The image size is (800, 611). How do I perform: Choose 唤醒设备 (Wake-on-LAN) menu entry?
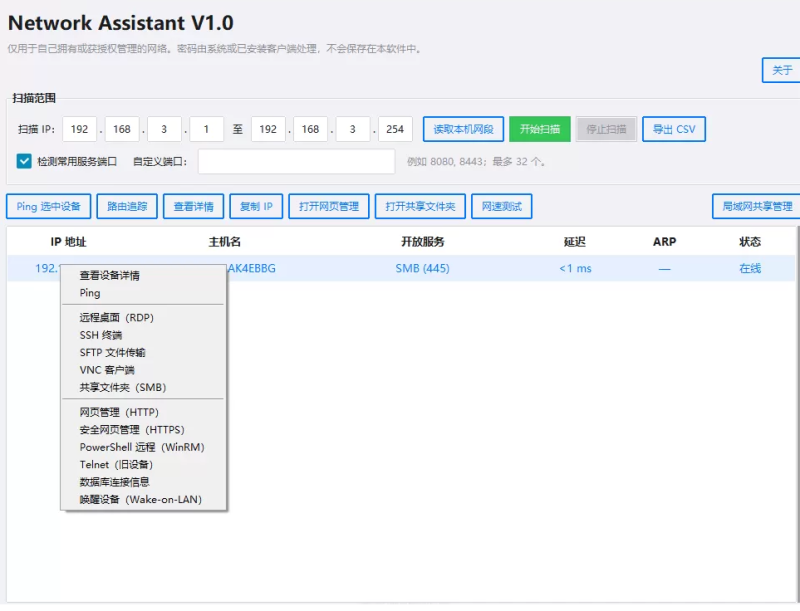click(x=143, y=499)
